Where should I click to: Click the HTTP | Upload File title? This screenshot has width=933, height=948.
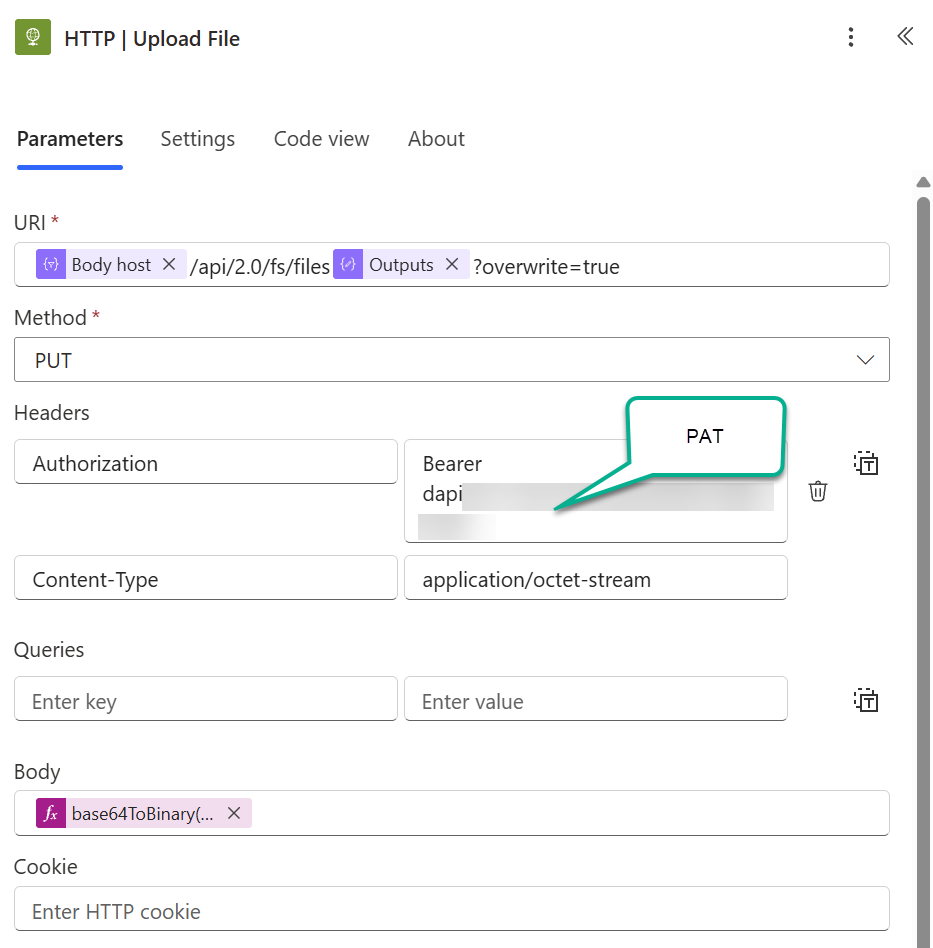pos(152,39)
